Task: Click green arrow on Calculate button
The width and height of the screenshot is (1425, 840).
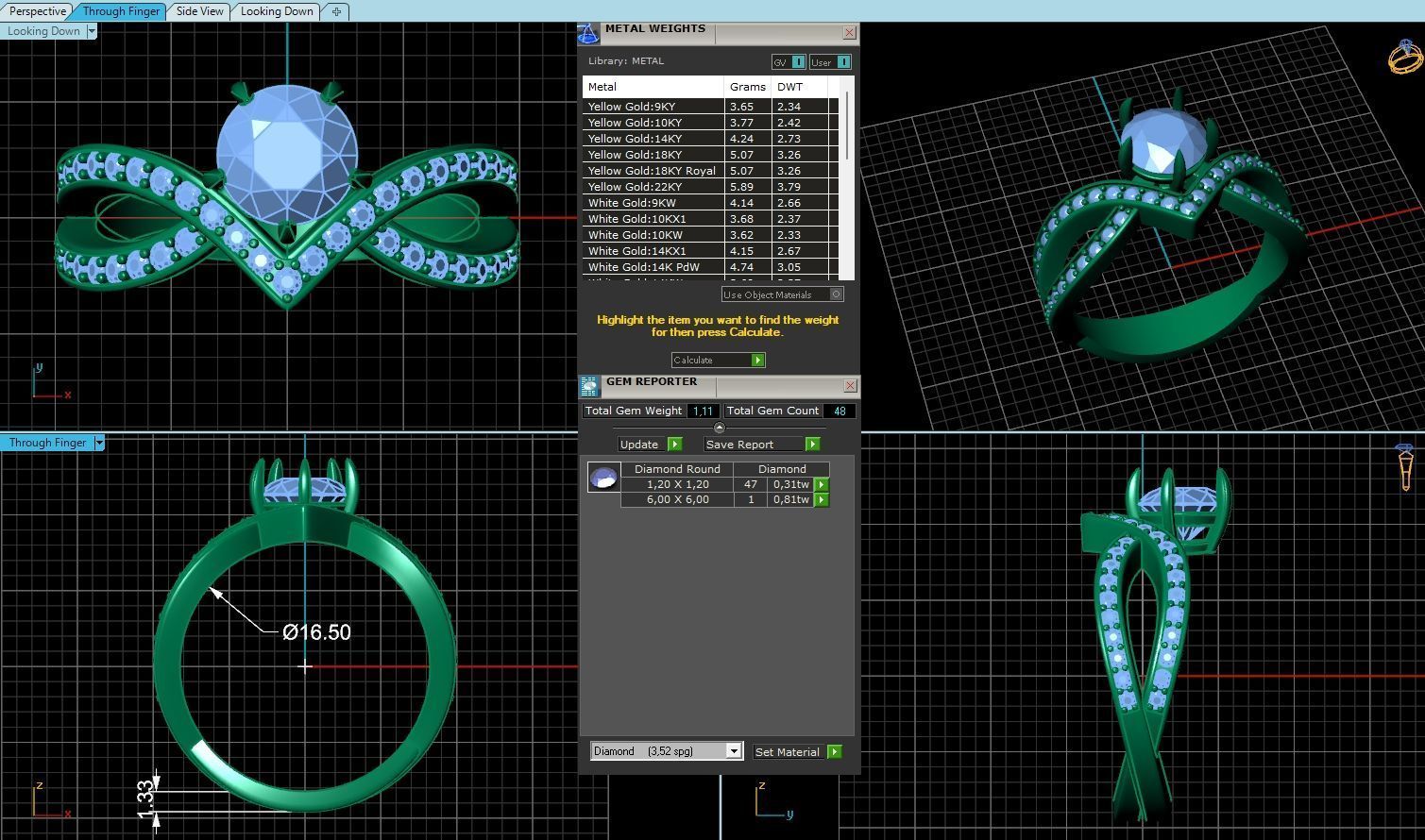Action: click(x=757, y=361)
